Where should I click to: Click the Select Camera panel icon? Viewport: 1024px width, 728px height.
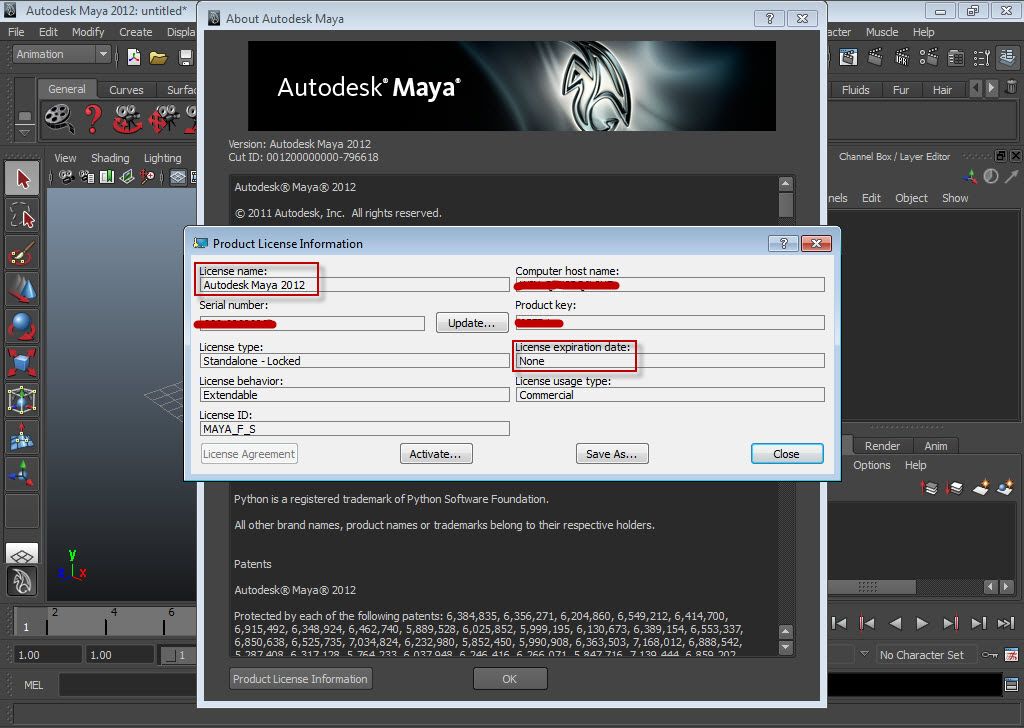coord(66,177)
